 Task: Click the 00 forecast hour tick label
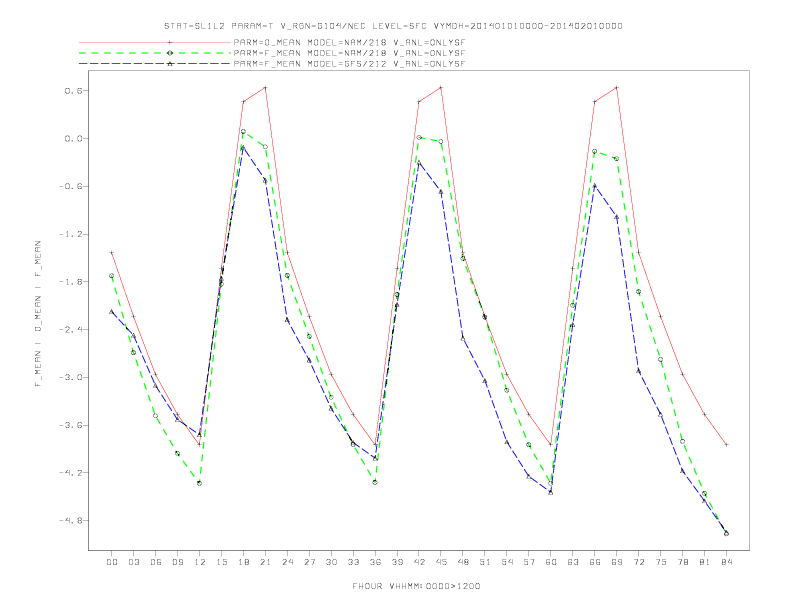point(112,562)
